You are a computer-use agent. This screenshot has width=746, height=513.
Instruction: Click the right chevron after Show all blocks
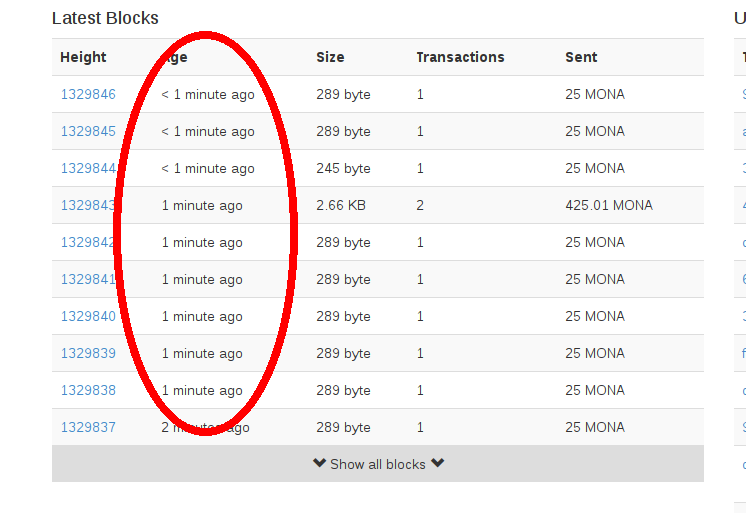tap(437, 464)
